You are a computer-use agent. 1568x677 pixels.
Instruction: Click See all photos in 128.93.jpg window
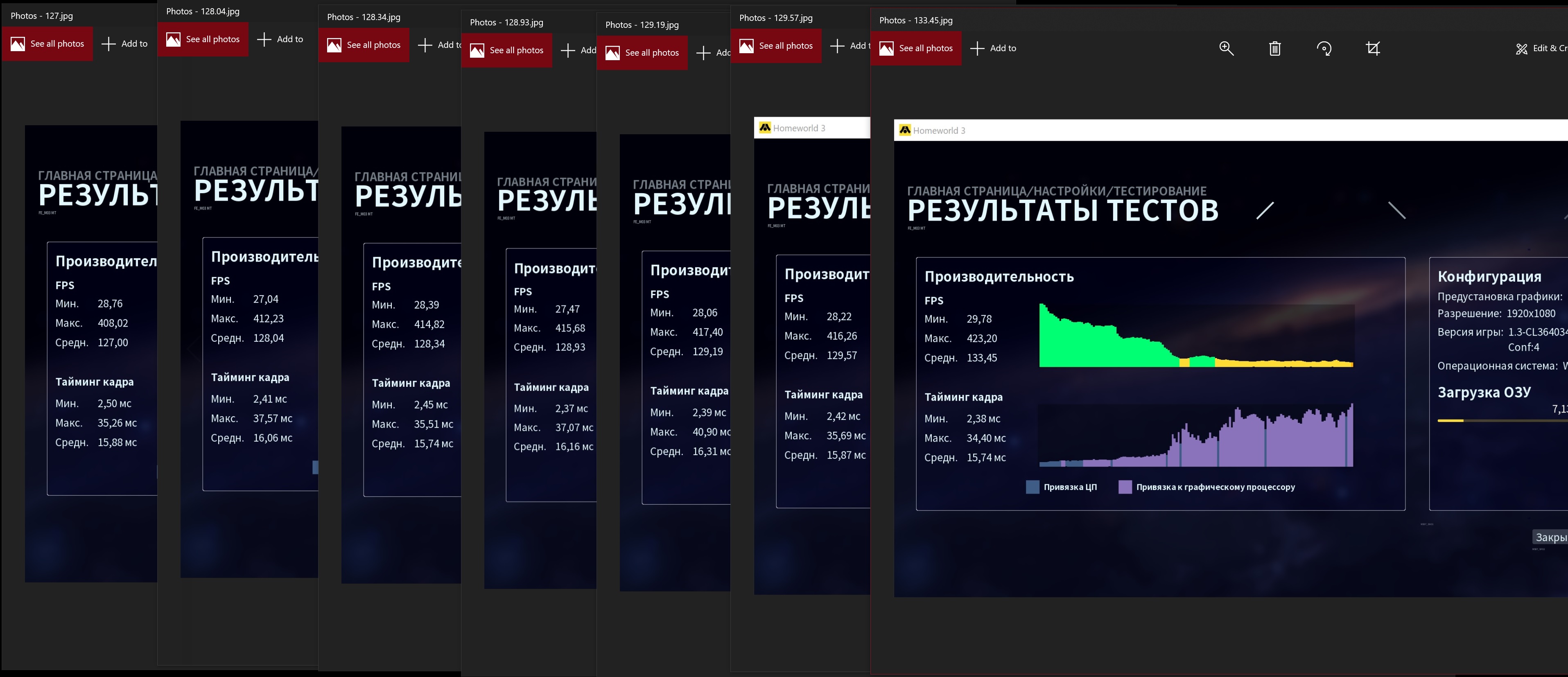(x=506, y=50)
